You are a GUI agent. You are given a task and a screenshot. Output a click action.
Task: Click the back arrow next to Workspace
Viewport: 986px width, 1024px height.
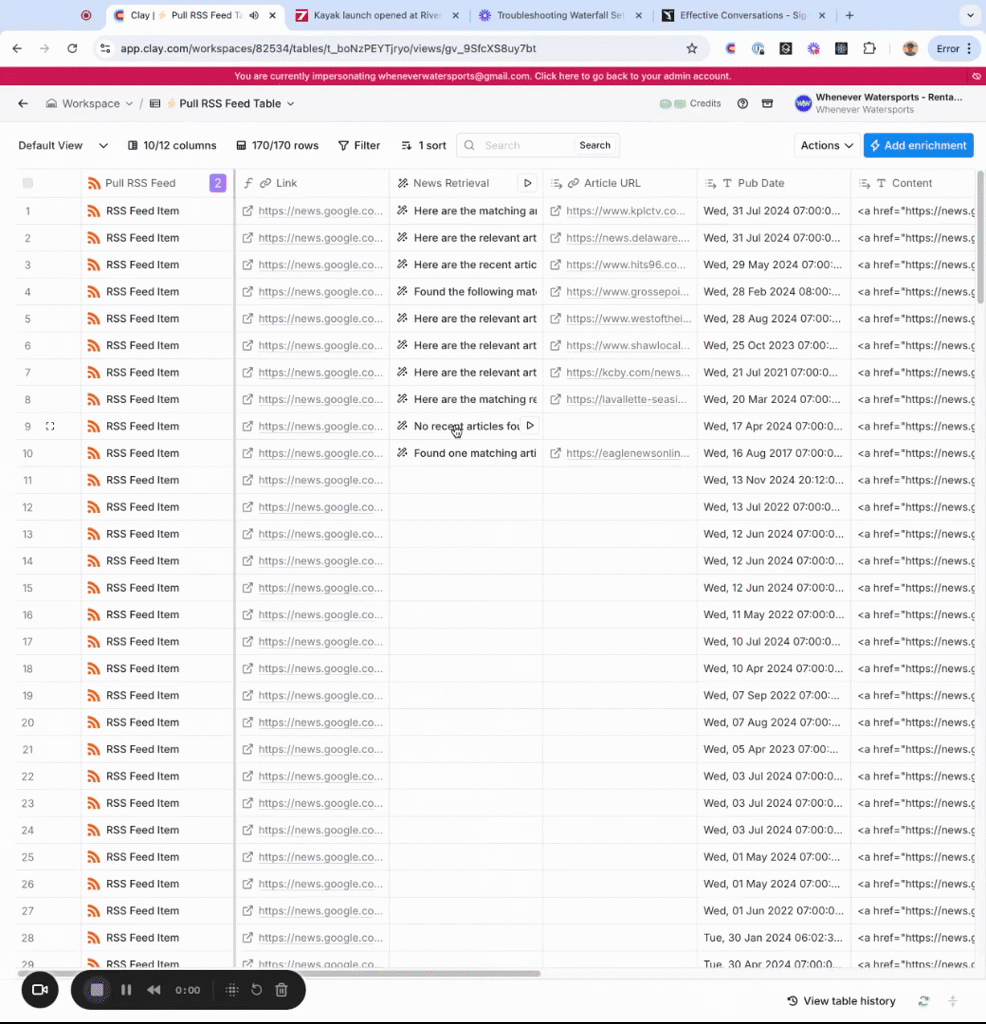pyautogui.click(x=23, y=104)
